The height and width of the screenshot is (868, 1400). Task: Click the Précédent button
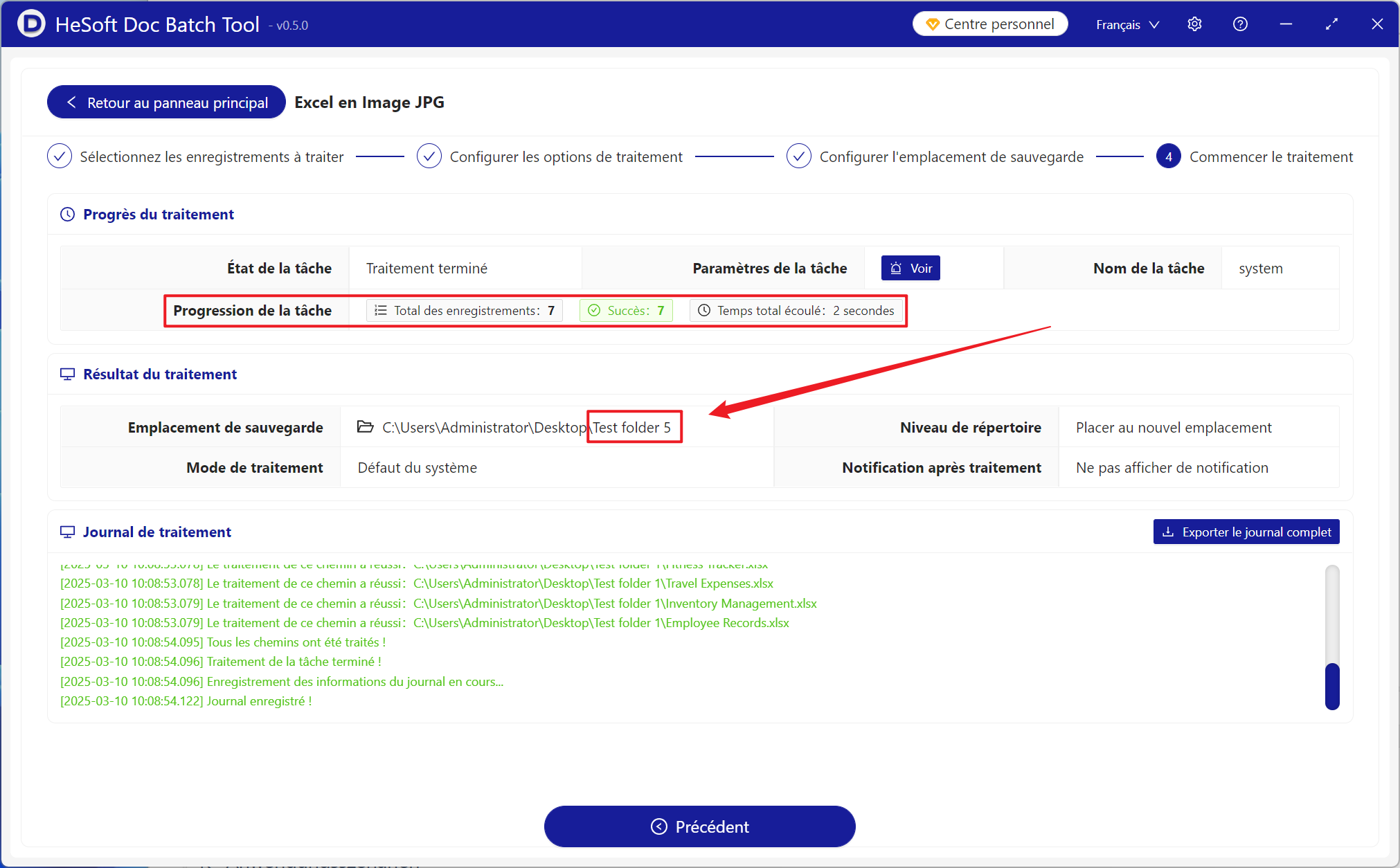[700, 826]
